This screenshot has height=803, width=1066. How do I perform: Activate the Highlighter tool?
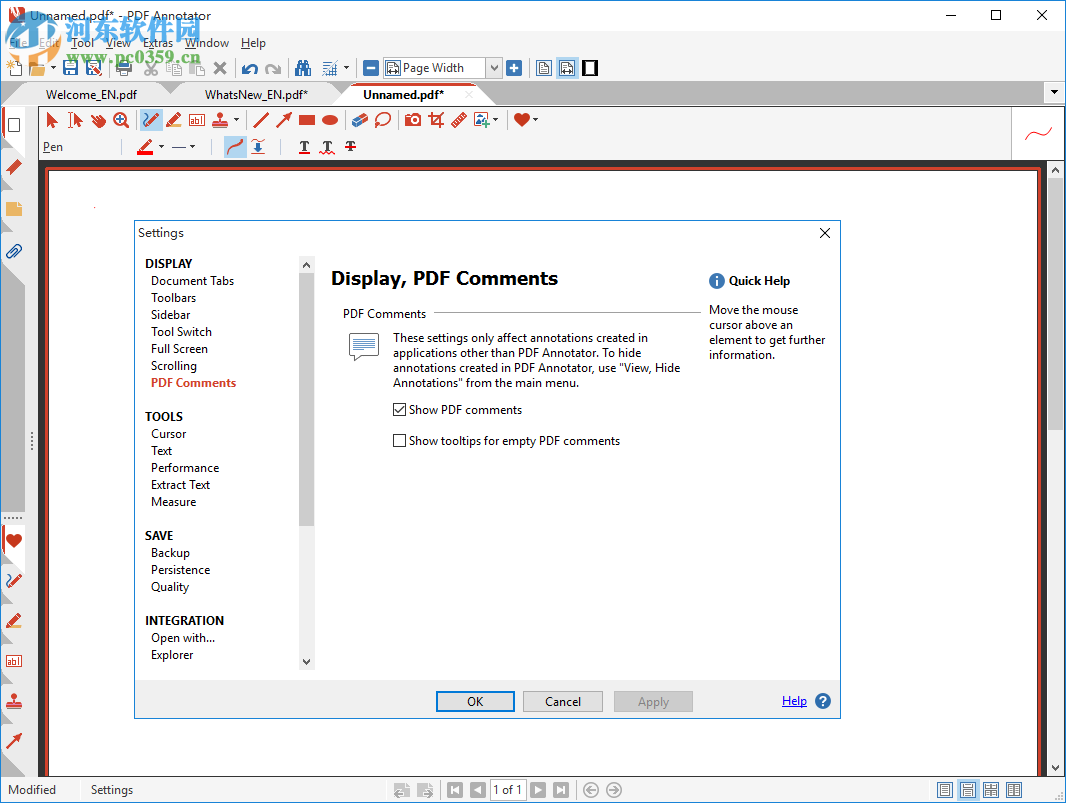click(x=173, y=119)
